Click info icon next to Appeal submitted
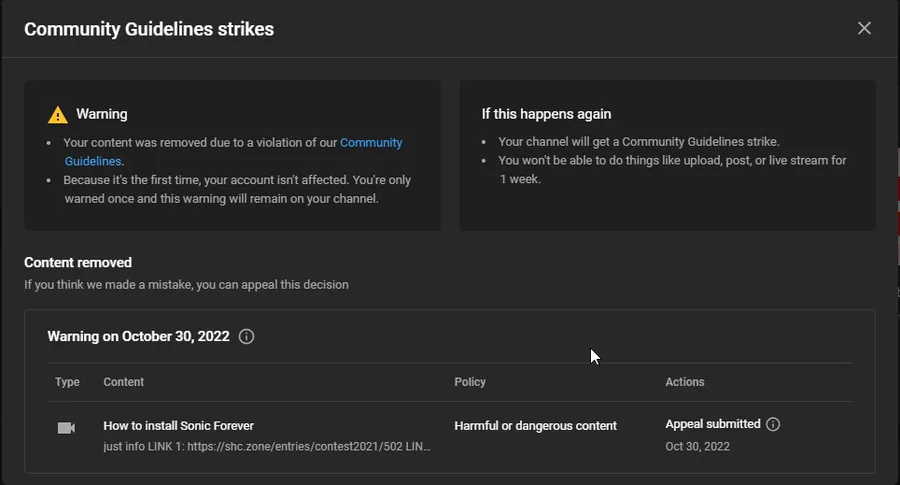Viewport: 900px width, 485px height. pos(773,424)
